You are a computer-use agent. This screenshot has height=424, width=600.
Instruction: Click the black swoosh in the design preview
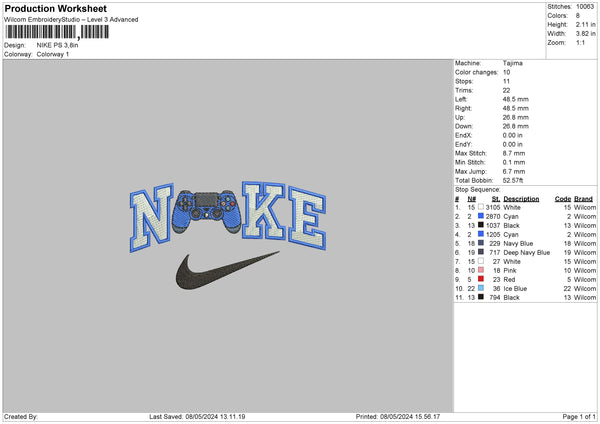(227, 270)
